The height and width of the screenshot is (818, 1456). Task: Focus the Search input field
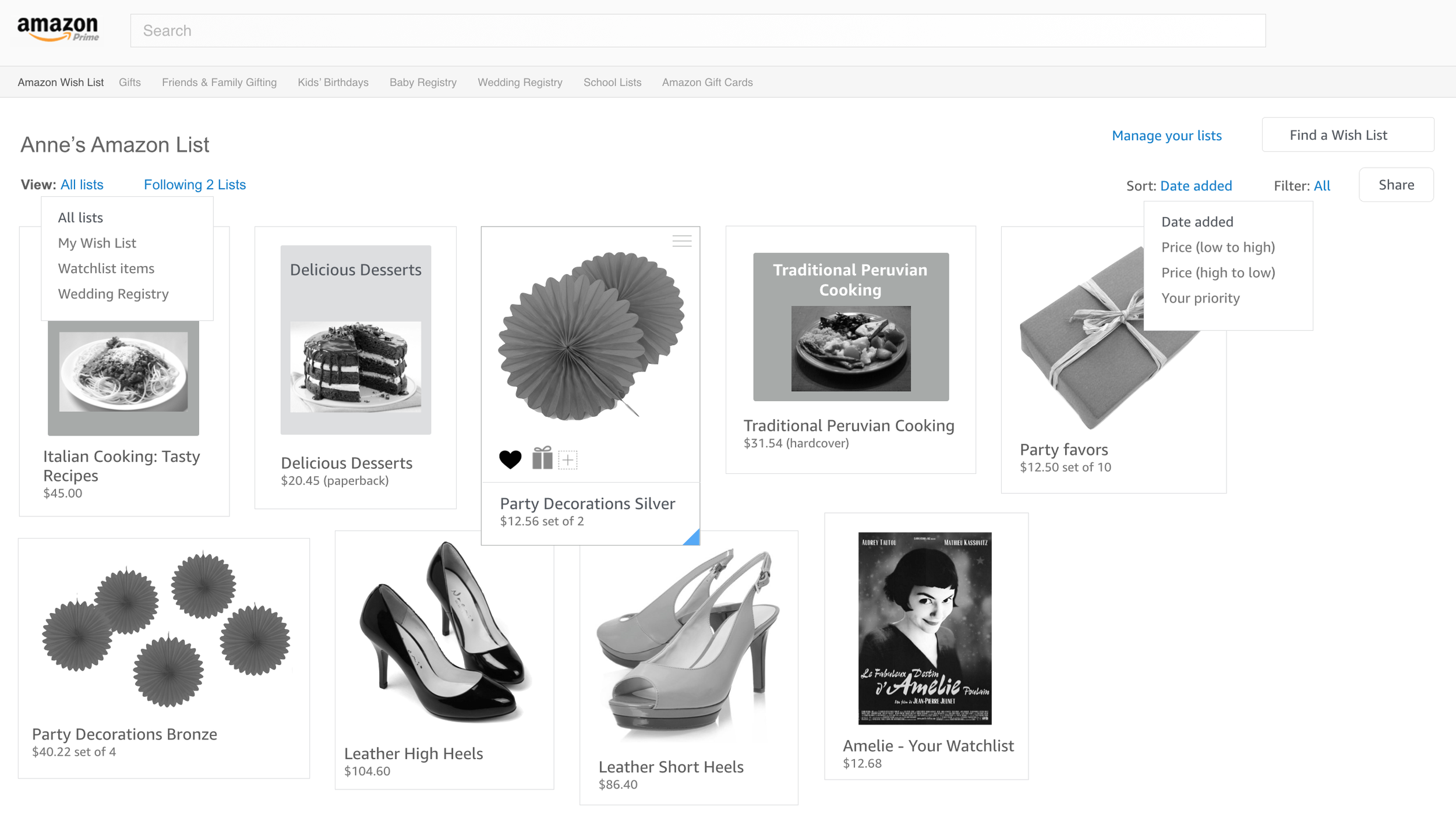tap(698, 31)
